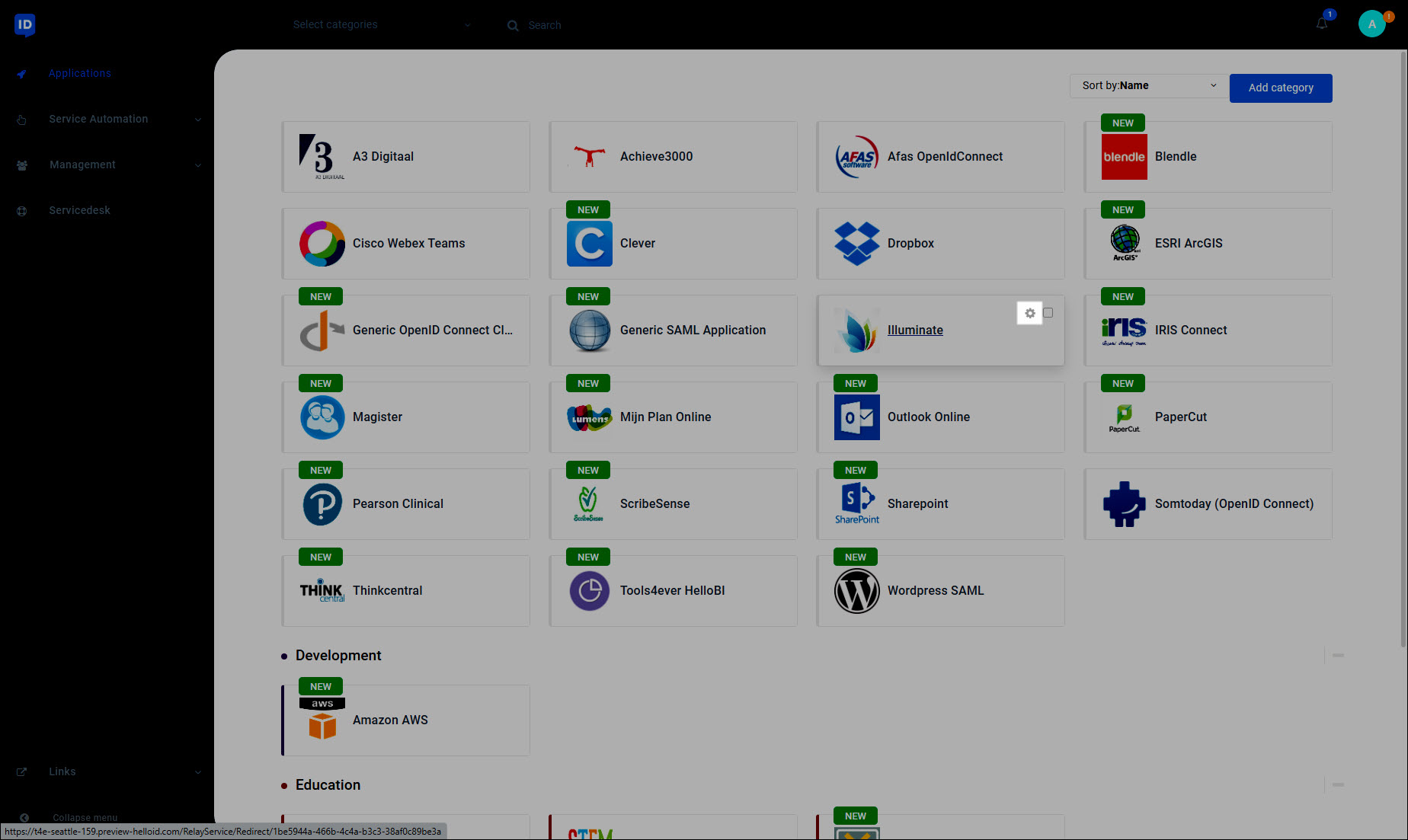Click the Generic OpenID Connect icon
The height and width of the screenshot is (840, 1408).
[322, 331]
